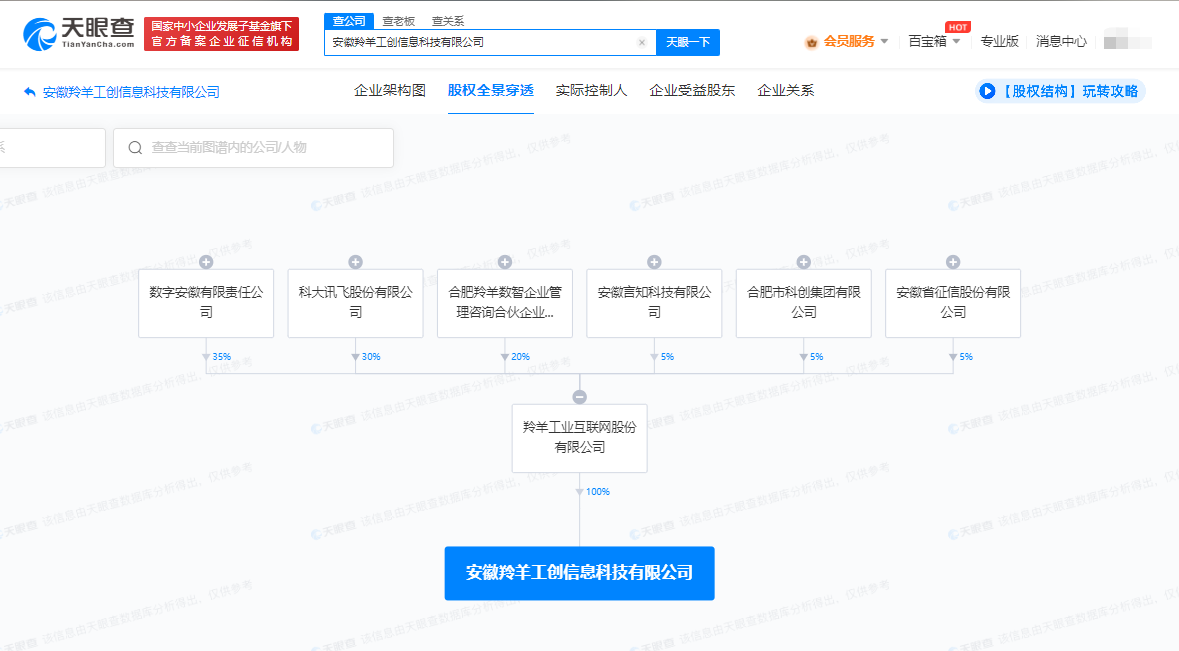Clear the search box with X icon
Image resolution: width=1179 pixels, height=651 pixels.
click(x=641, y=43)
